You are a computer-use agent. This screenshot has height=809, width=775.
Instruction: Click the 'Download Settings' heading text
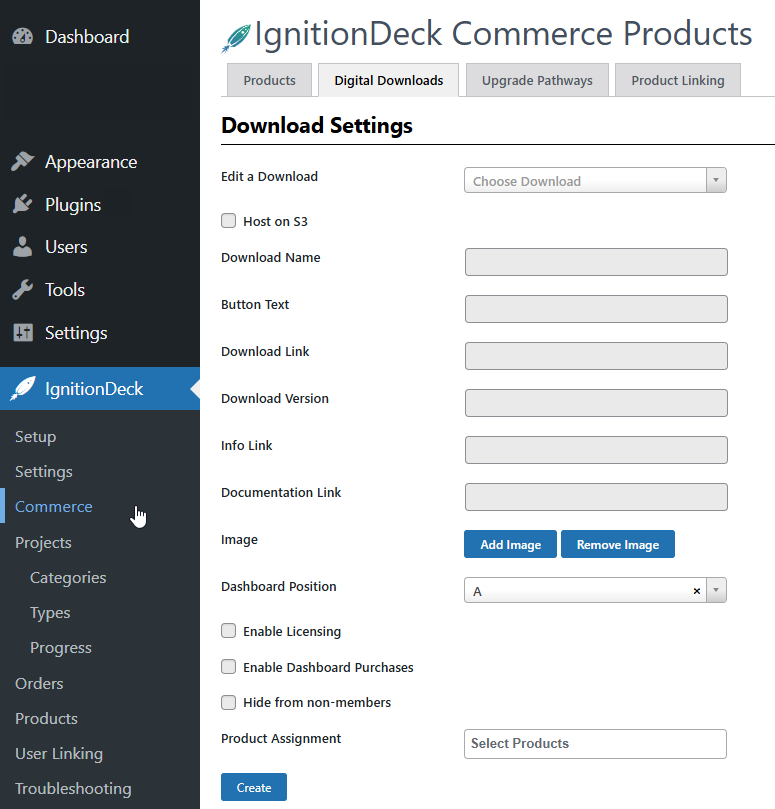(317, 125)
